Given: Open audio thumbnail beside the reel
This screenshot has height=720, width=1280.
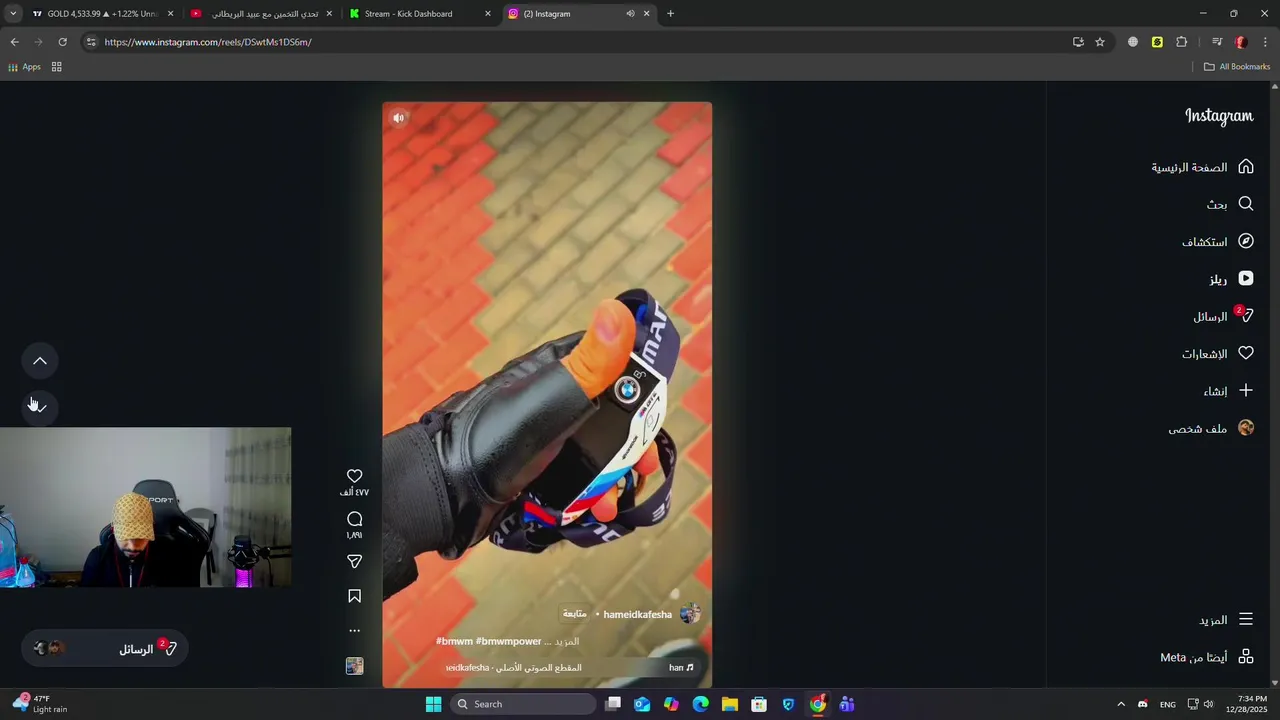Looking at the screenshot, I should pyautogui.click(x=354, y=666).
